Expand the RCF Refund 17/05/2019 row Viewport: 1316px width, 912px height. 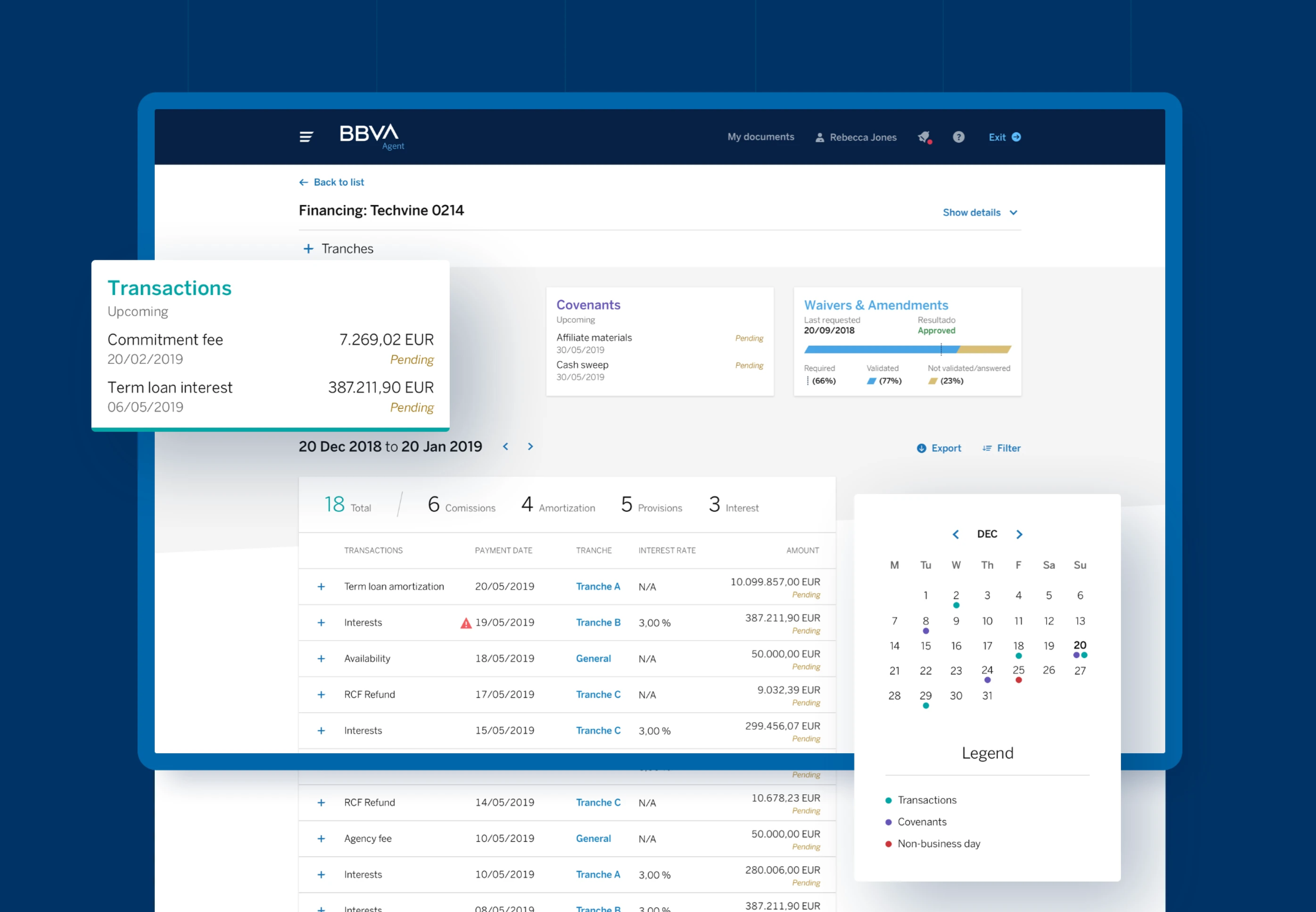coord(321,695)
